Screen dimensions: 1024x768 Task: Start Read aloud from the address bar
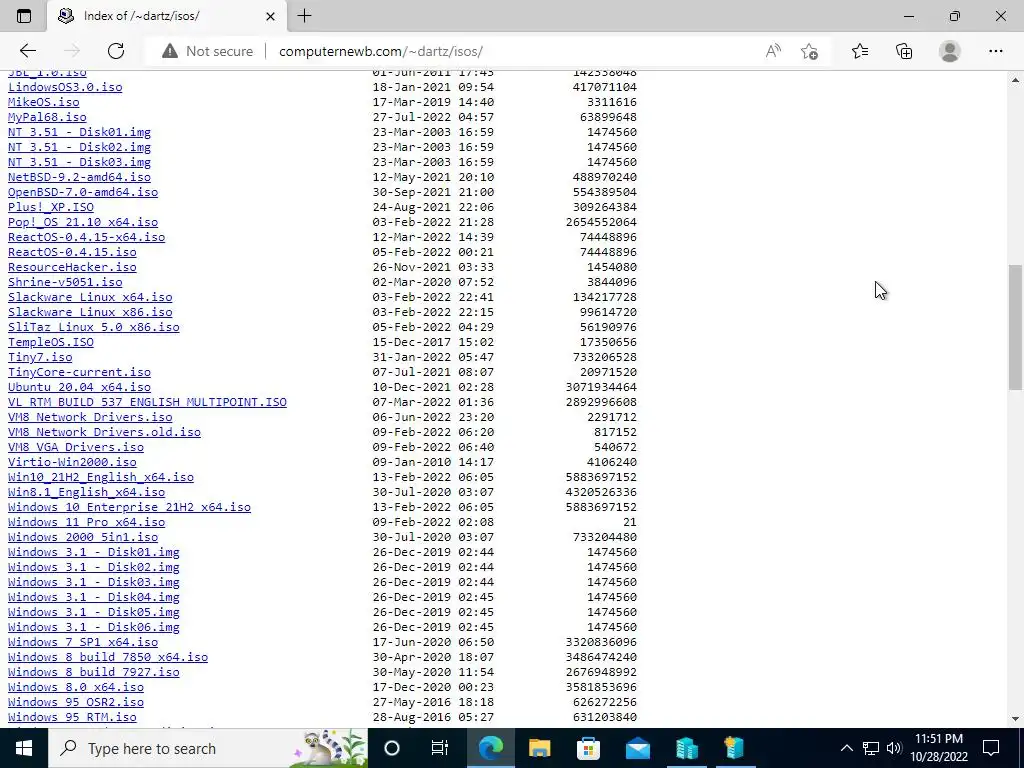tap(773, 51)
